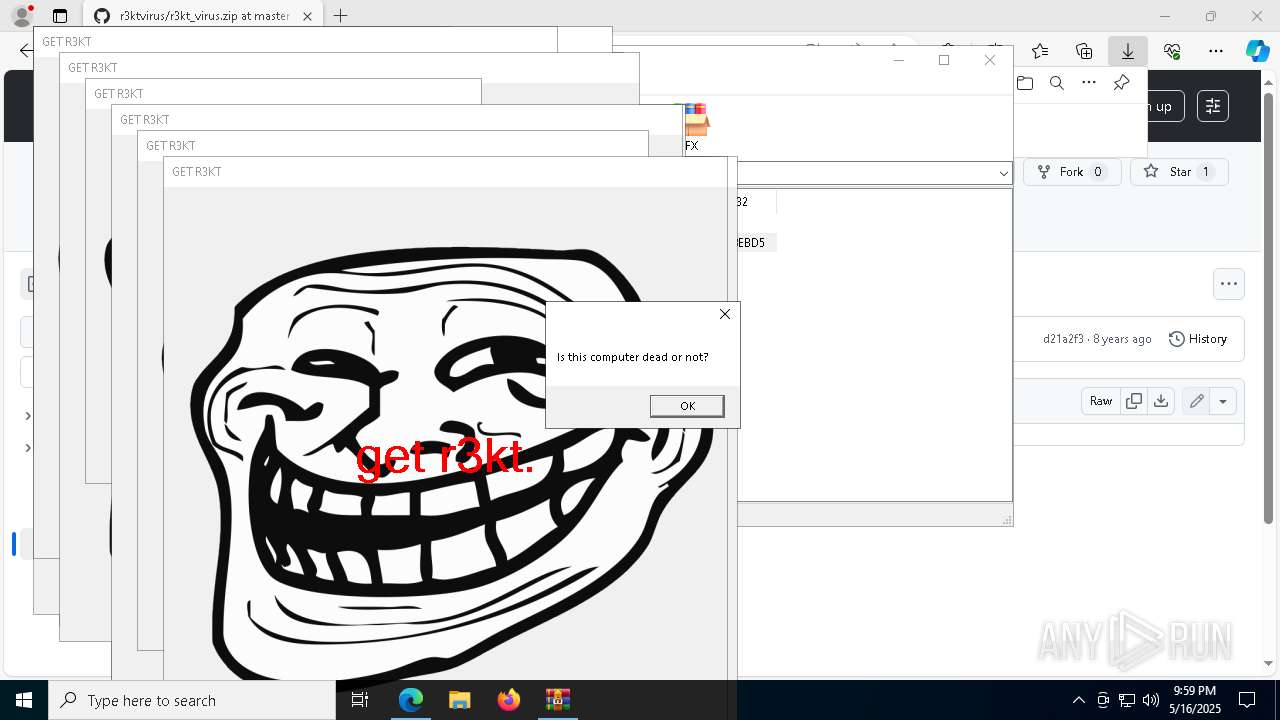
Task: Click the frontmost GET R3KT window title
Action: click(x=197, y=172)
